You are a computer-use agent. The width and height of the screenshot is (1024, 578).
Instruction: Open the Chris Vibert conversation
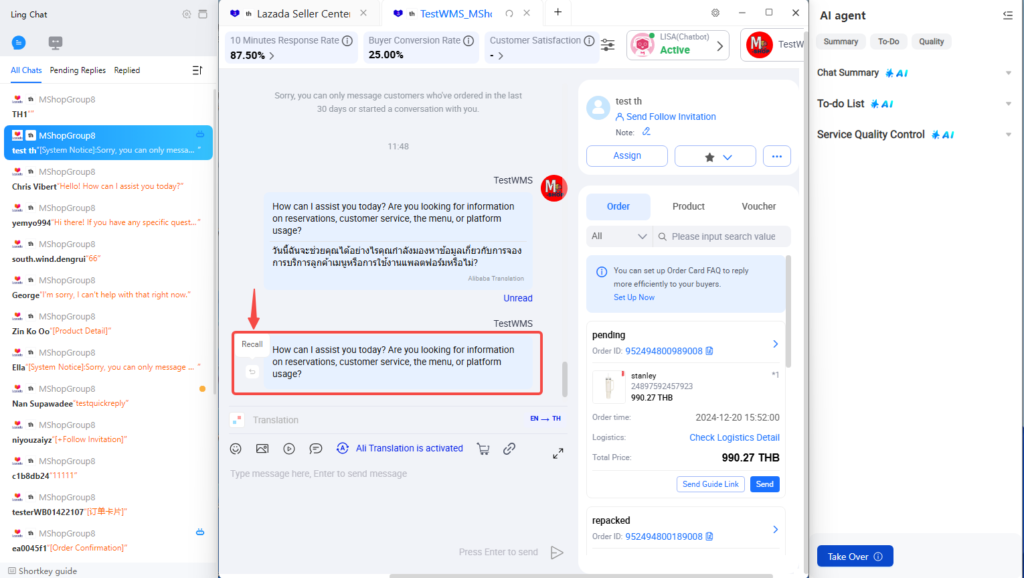108,179
